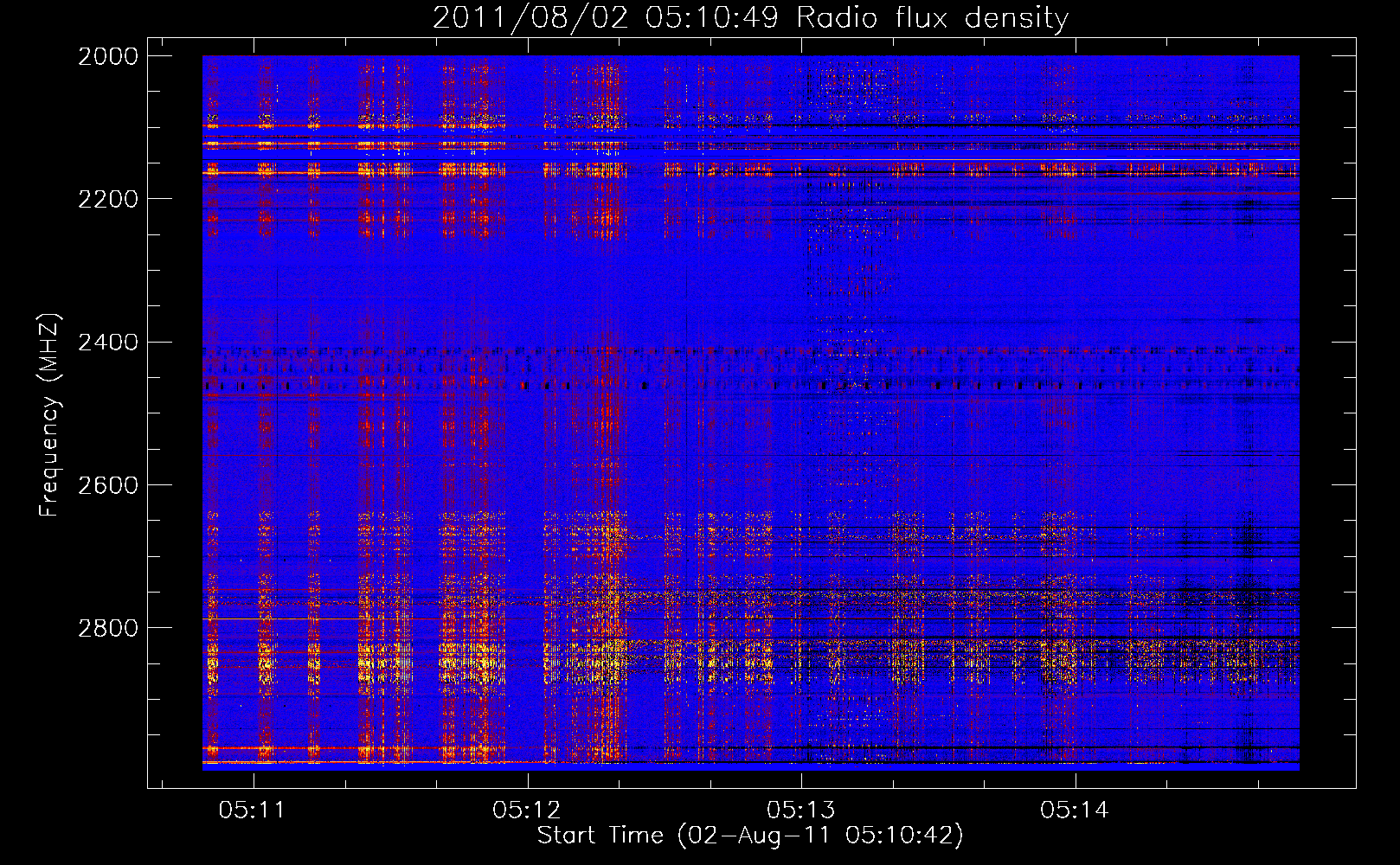Click the "Frequency (MHZ)" axis label
This screenshot has width=1400, height=865.
tap(49, 414)
